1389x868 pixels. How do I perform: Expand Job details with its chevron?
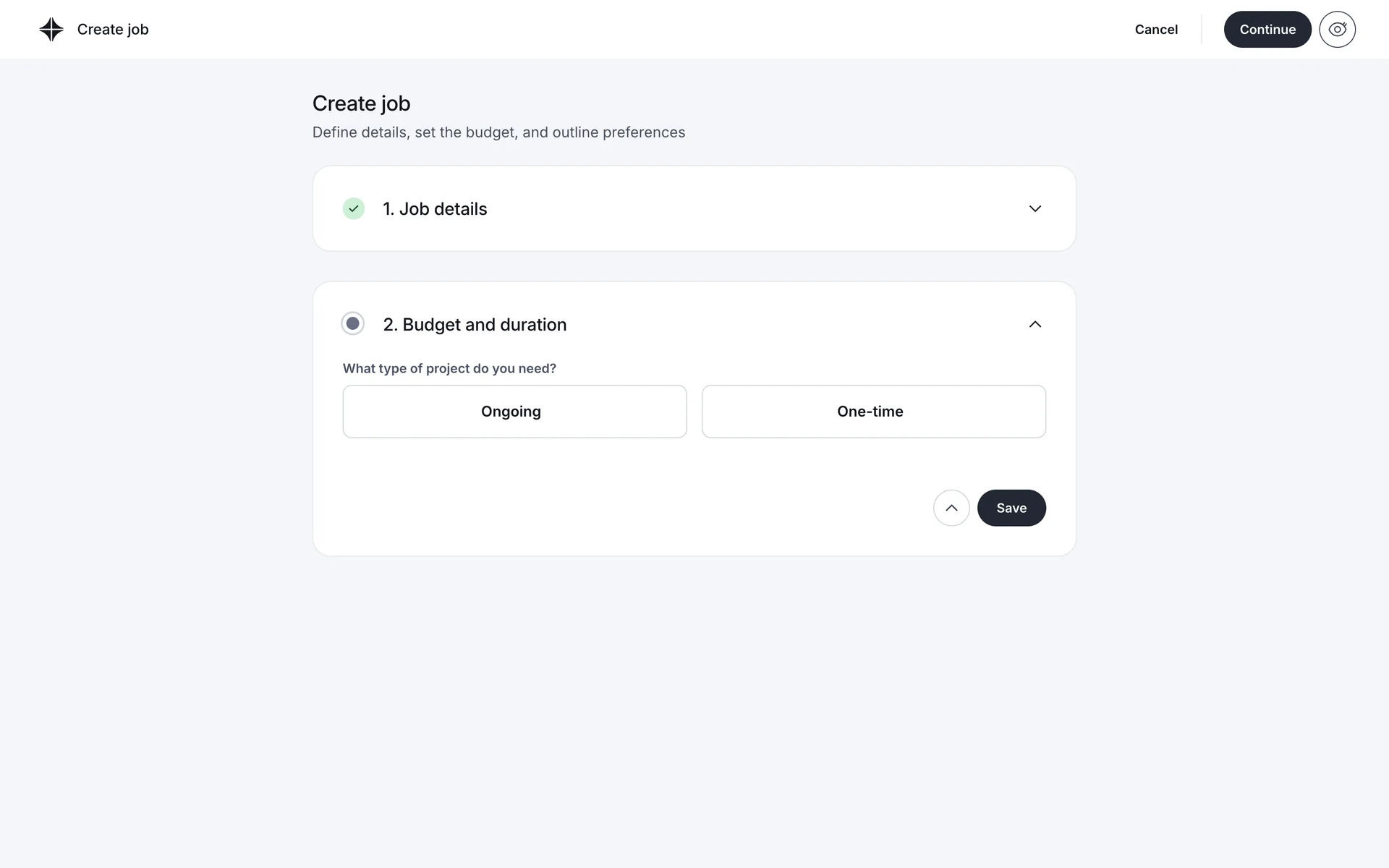click(1035, 209)
